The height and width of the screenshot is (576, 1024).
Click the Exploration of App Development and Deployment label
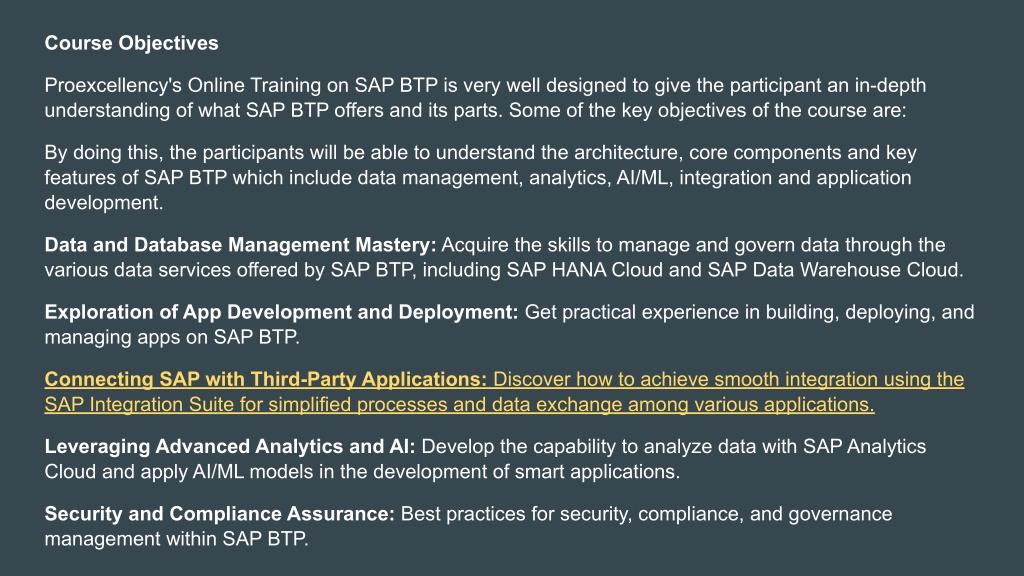[281, 312]
